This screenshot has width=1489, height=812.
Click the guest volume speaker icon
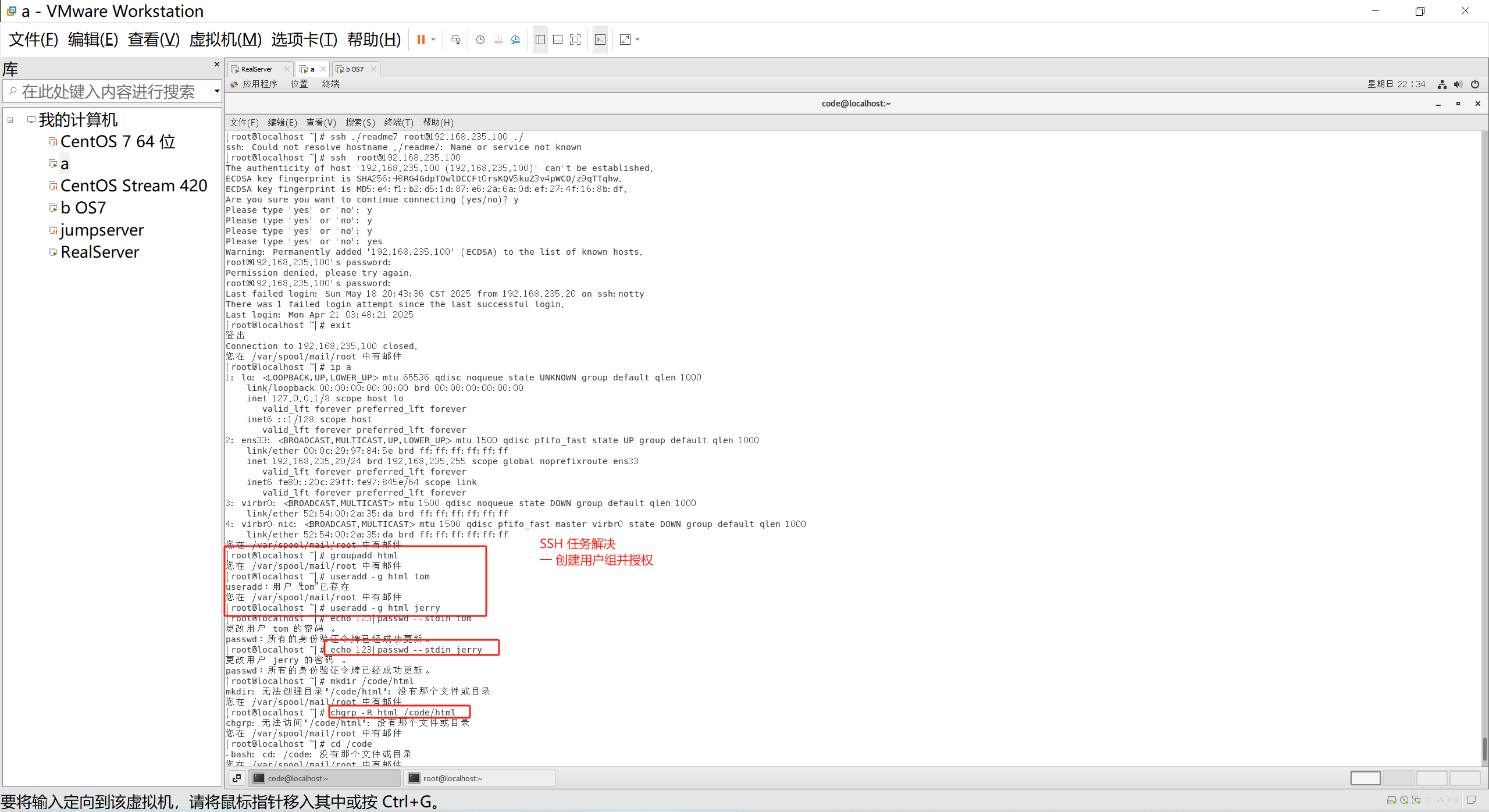point(1458,84)
